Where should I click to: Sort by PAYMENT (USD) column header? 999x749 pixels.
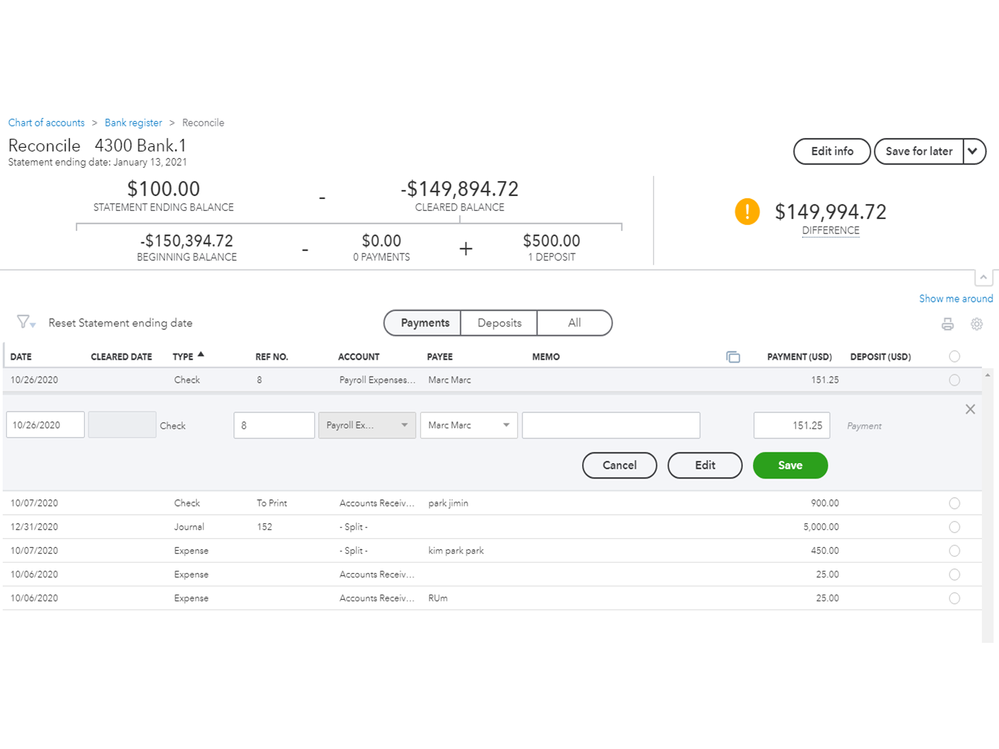click(799, 357)
